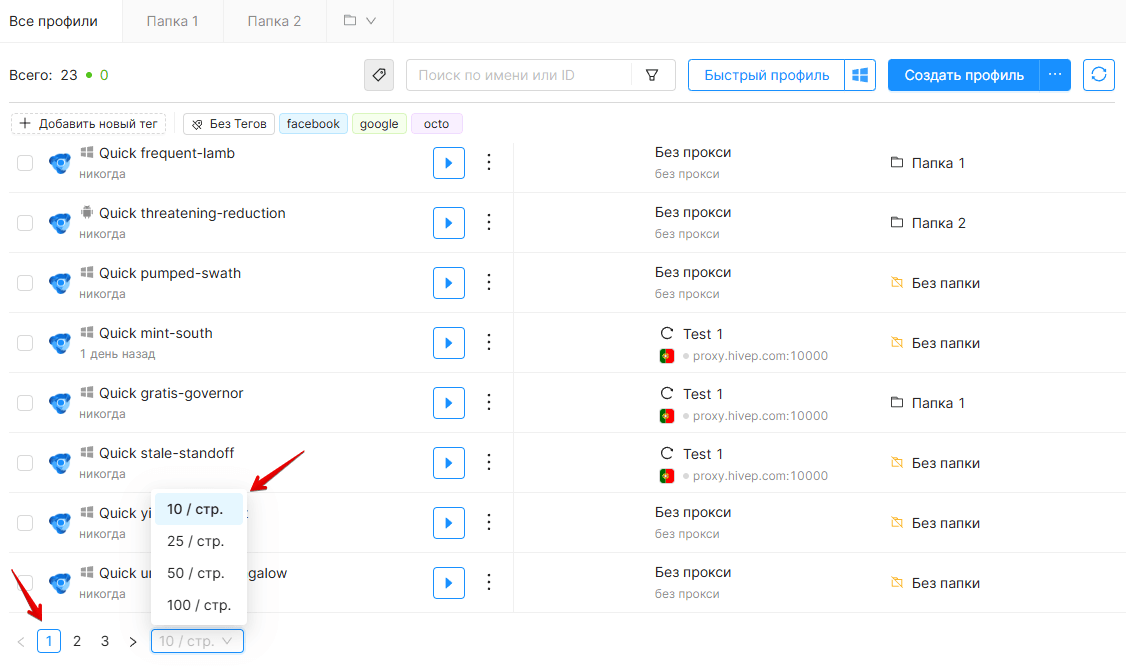This screenshot has height=667, width=1126.
Task: Open three-dot menu for Quick gratis-governor
Action: 489,402
